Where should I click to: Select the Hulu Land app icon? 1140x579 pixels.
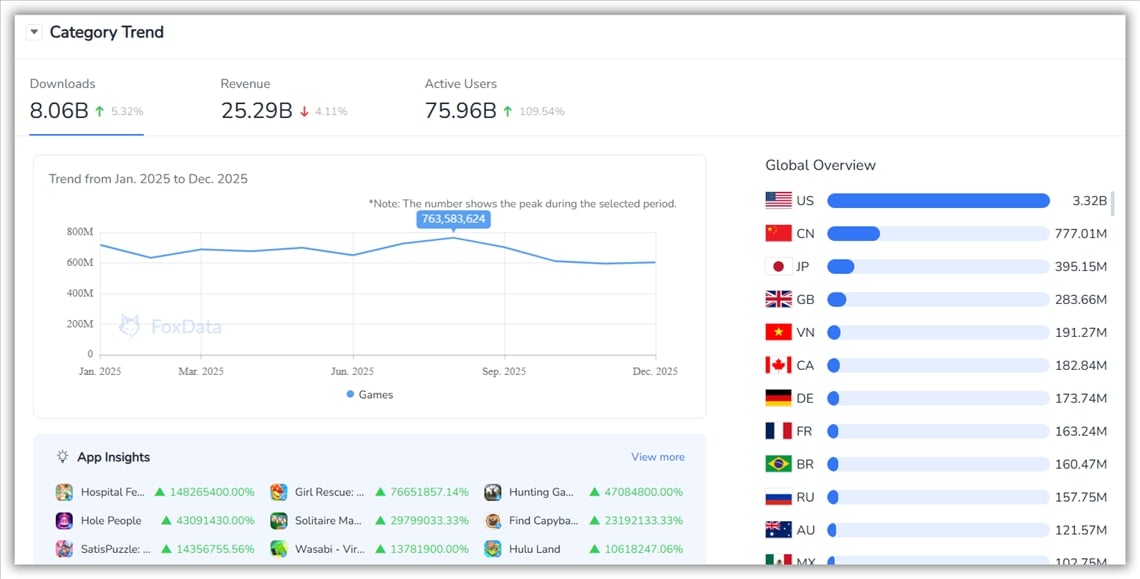(x=492, y=549)
